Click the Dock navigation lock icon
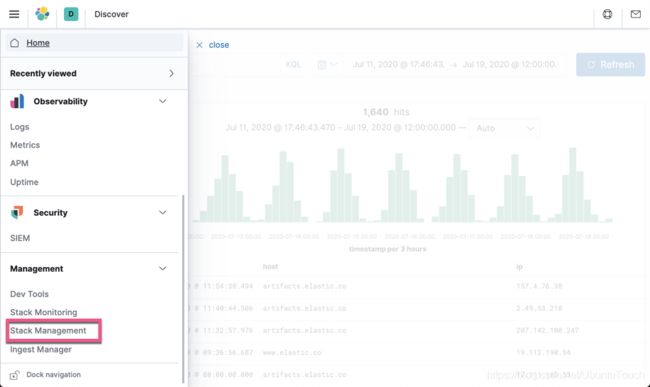 [14, 375]
